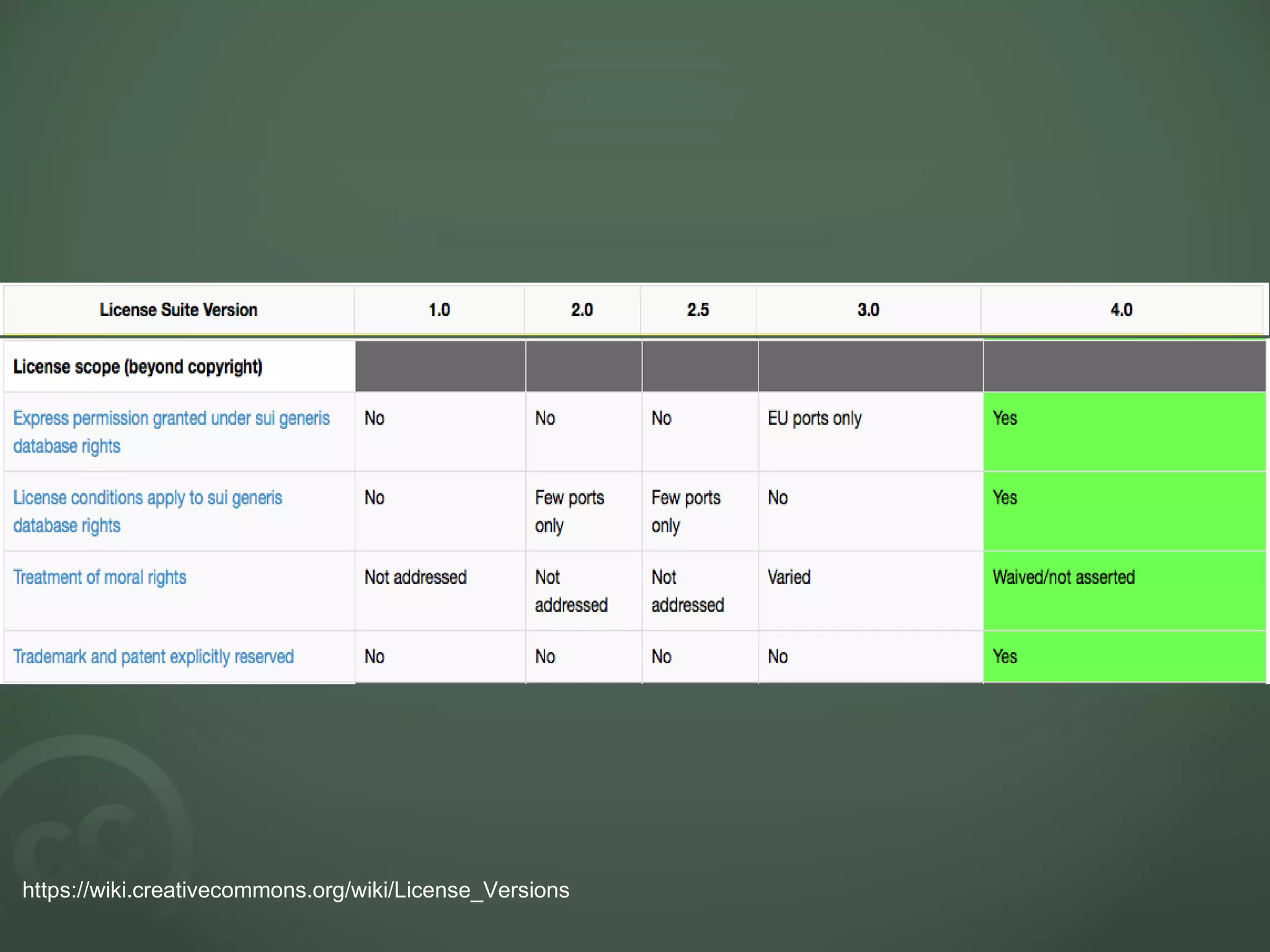Screen dimensions: 1270x952
Task: Click the 3.0 version column header
Action: pyautogui.click(x=868, y=310)
